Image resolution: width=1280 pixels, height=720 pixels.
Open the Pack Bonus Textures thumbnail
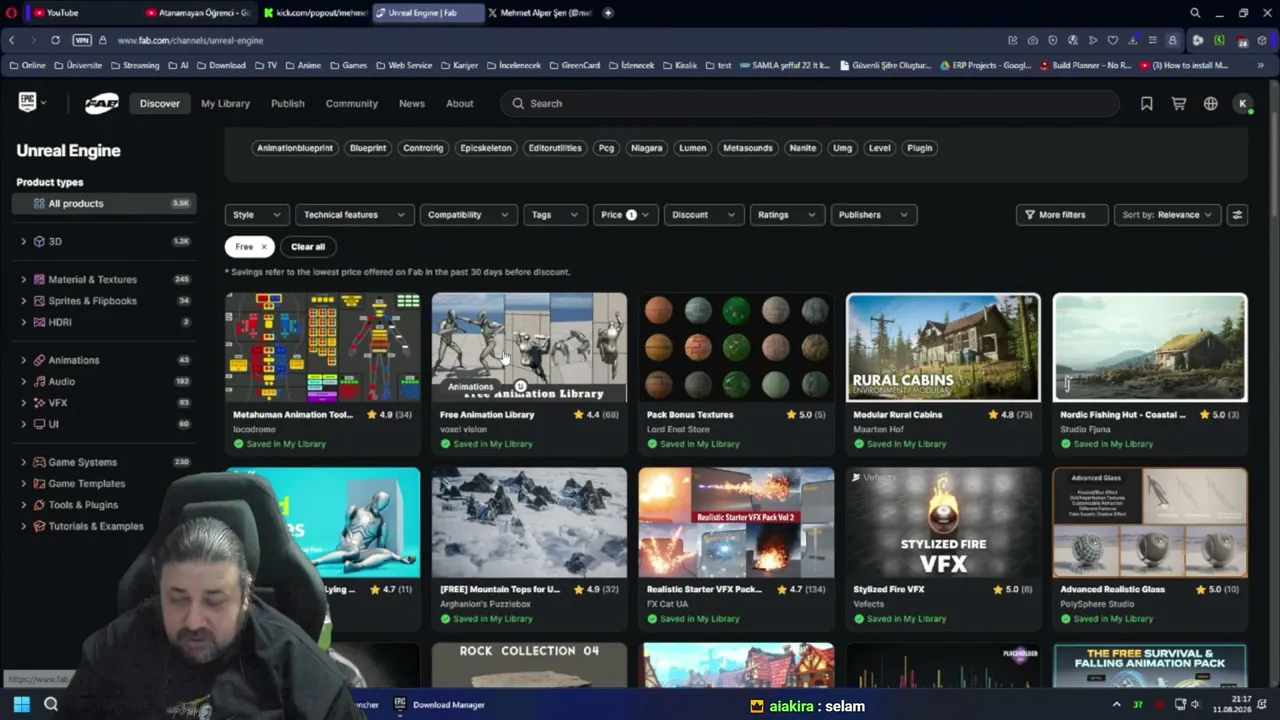[736, 347]
